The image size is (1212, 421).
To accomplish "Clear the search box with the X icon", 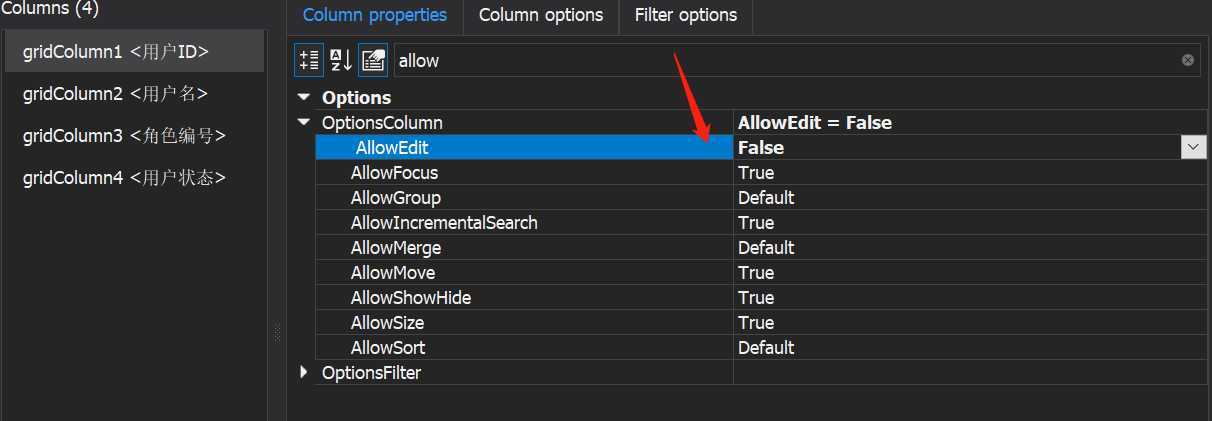I will [x=1188, y=60].
